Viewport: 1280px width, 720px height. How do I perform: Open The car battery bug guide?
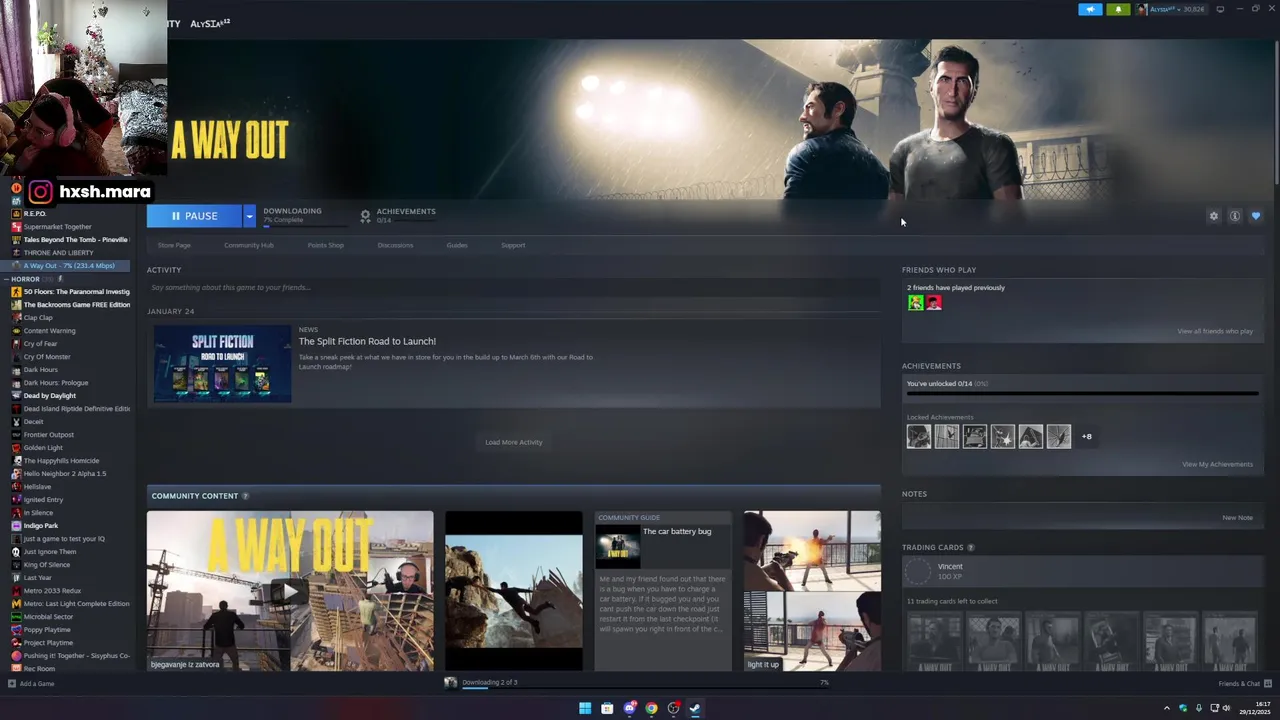[x=663, y=591]
